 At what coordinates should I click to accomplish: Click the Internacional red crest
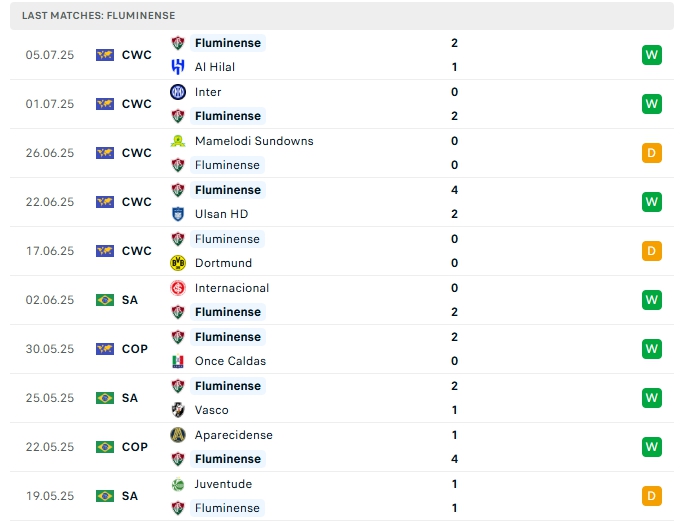[x=178, y=288]
